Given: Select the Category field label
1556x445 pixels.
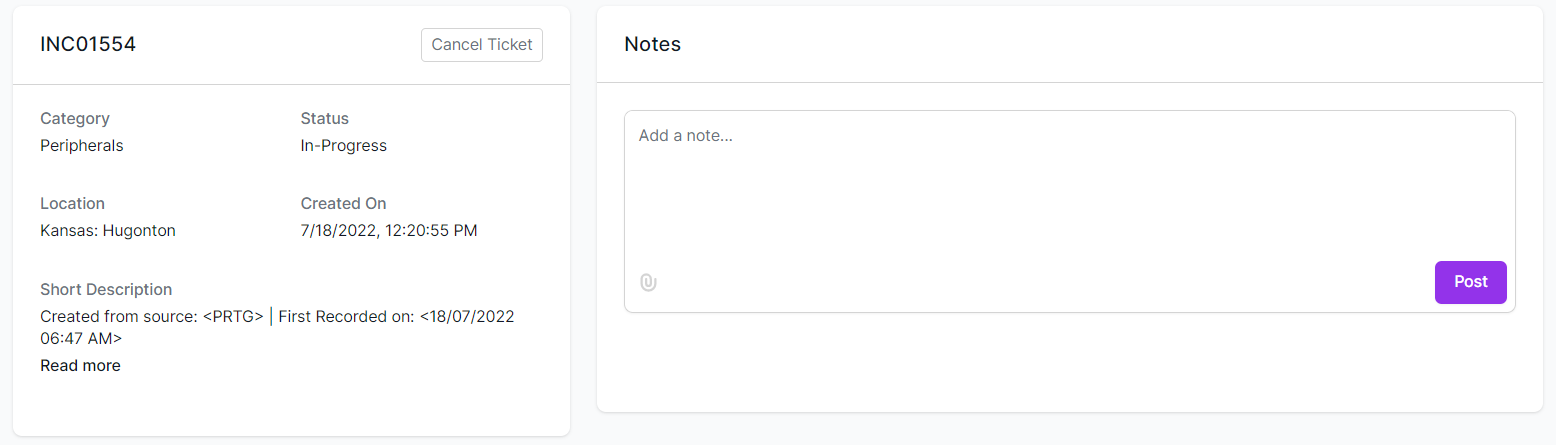Looking at the screenshot, I should click(x=75, y=118).
